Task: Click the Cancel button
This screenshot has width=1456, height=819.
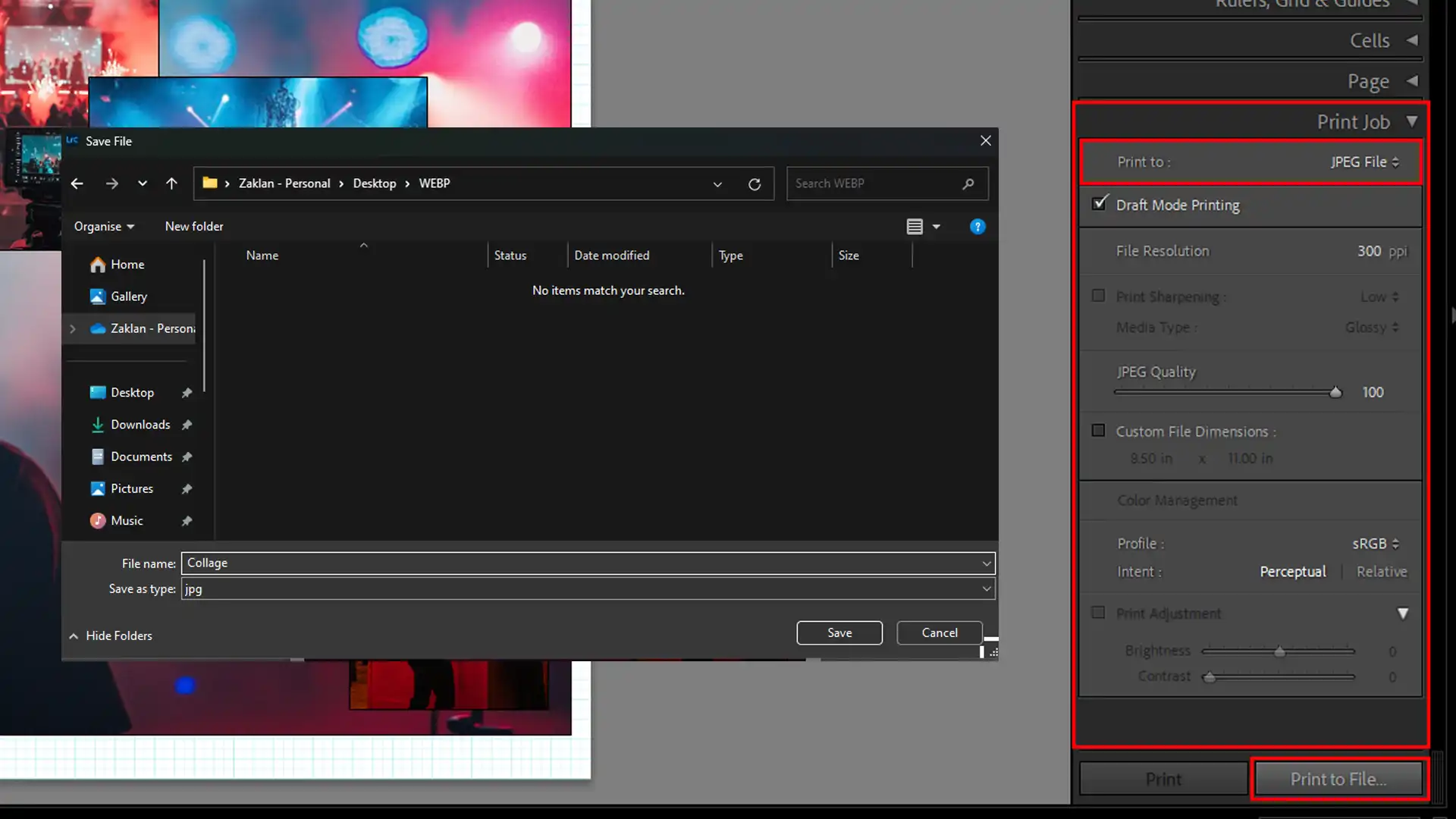Action: tap(940, 633)
